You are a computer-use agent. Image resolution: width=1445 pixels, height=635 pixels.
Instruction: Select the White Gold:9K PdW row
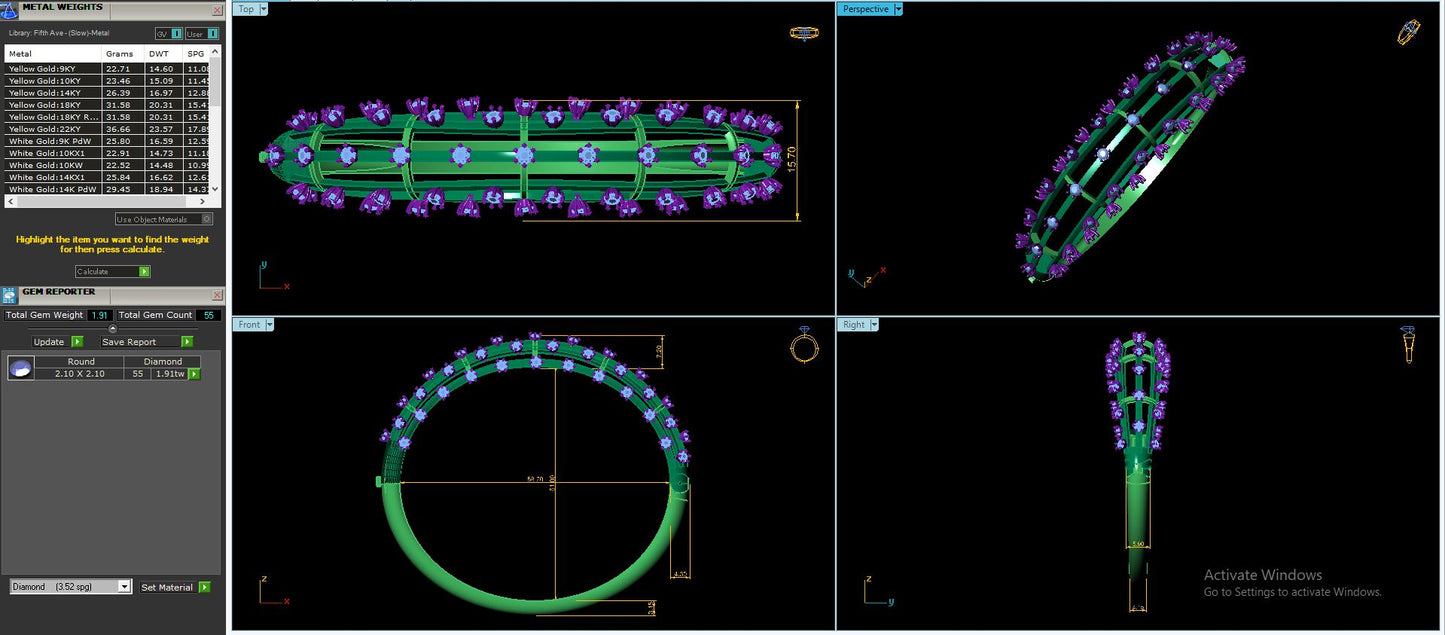tap(108, 141)
